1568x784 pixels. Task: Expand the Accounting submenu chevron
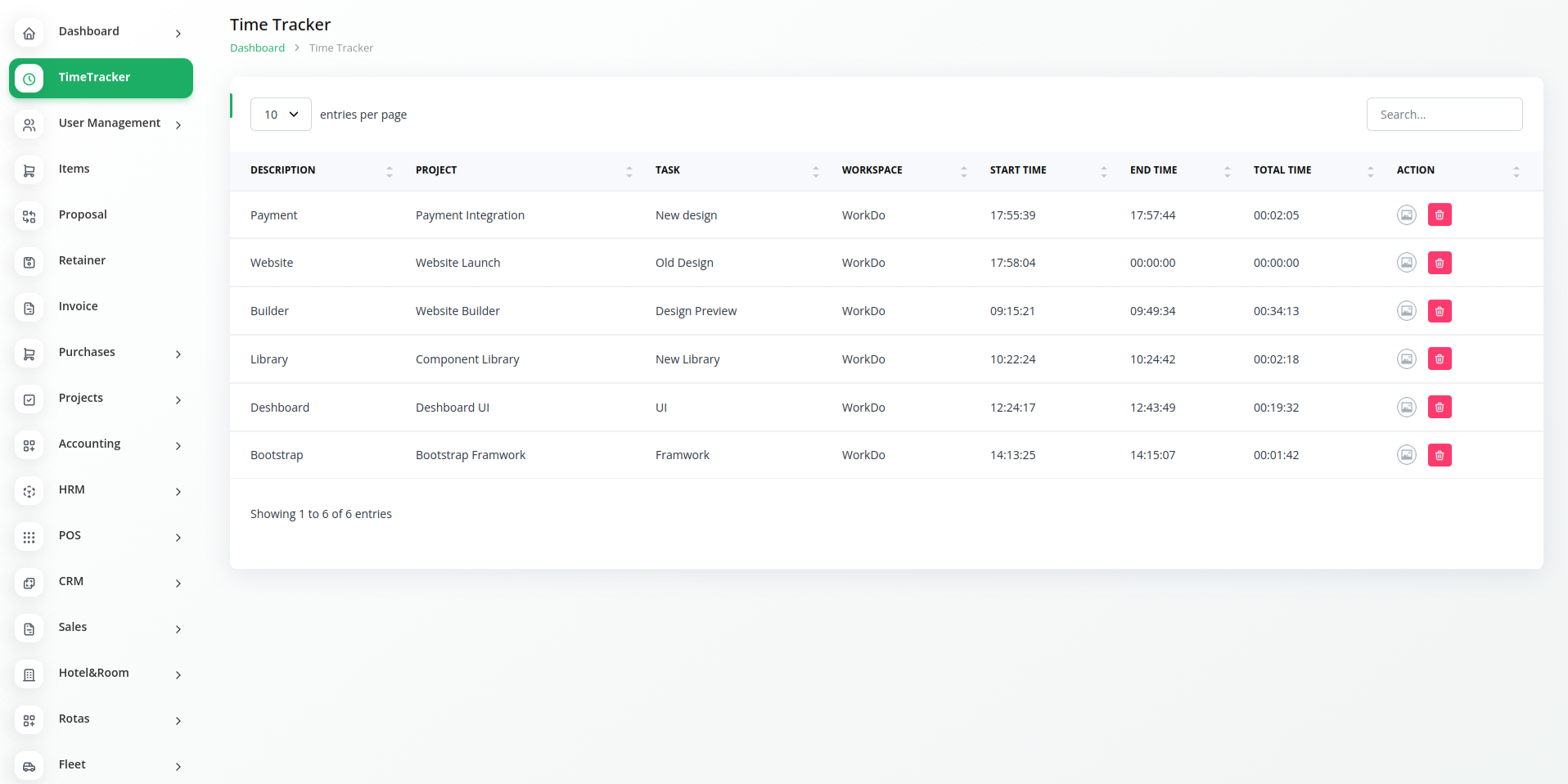coord(178,446)
